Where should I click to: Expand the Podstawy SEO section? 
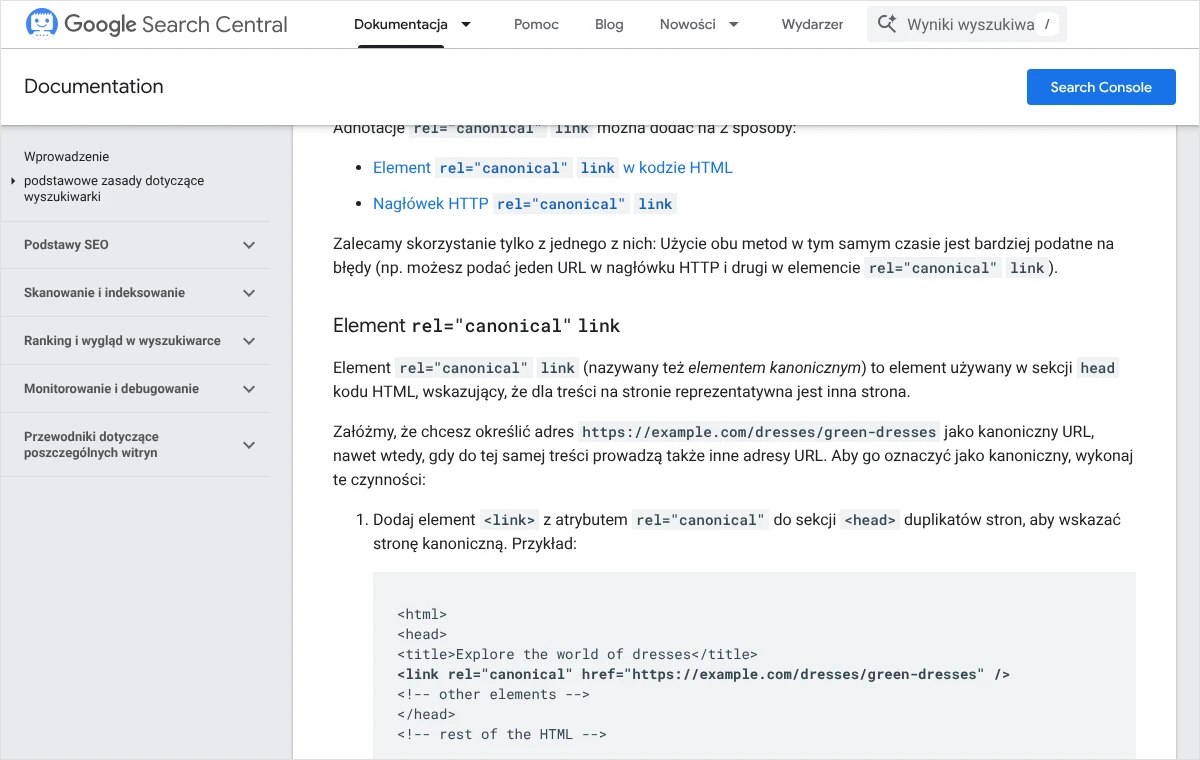pos(249,245)
